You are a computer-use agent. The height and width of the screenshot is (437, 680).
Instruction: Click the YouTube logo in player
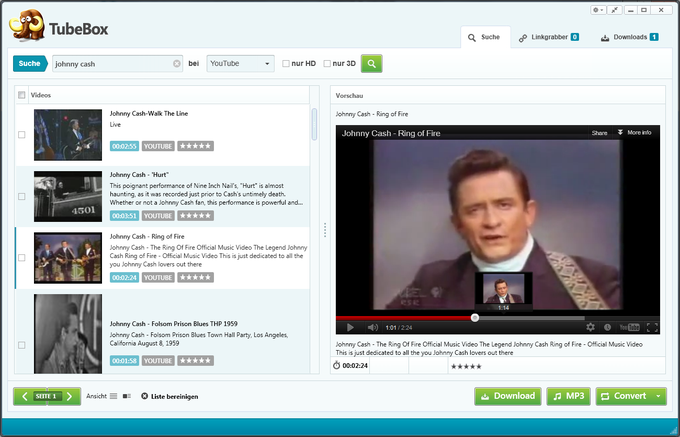point(629,327)
